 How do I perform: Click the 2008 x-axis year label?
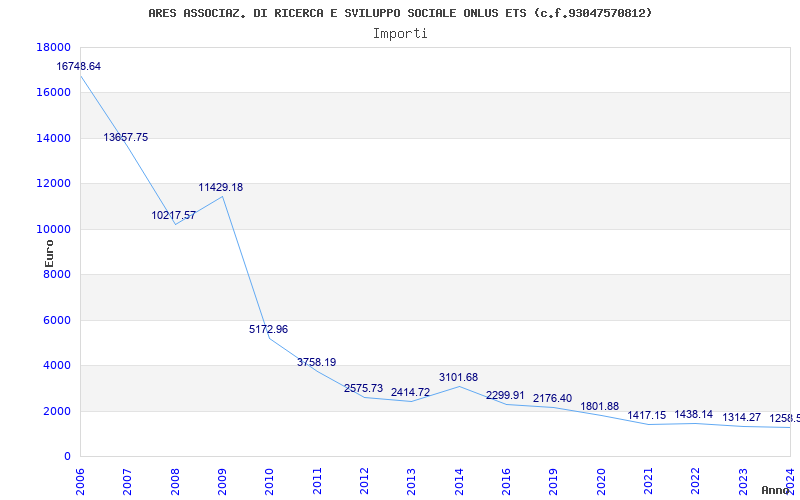[175, 482]
